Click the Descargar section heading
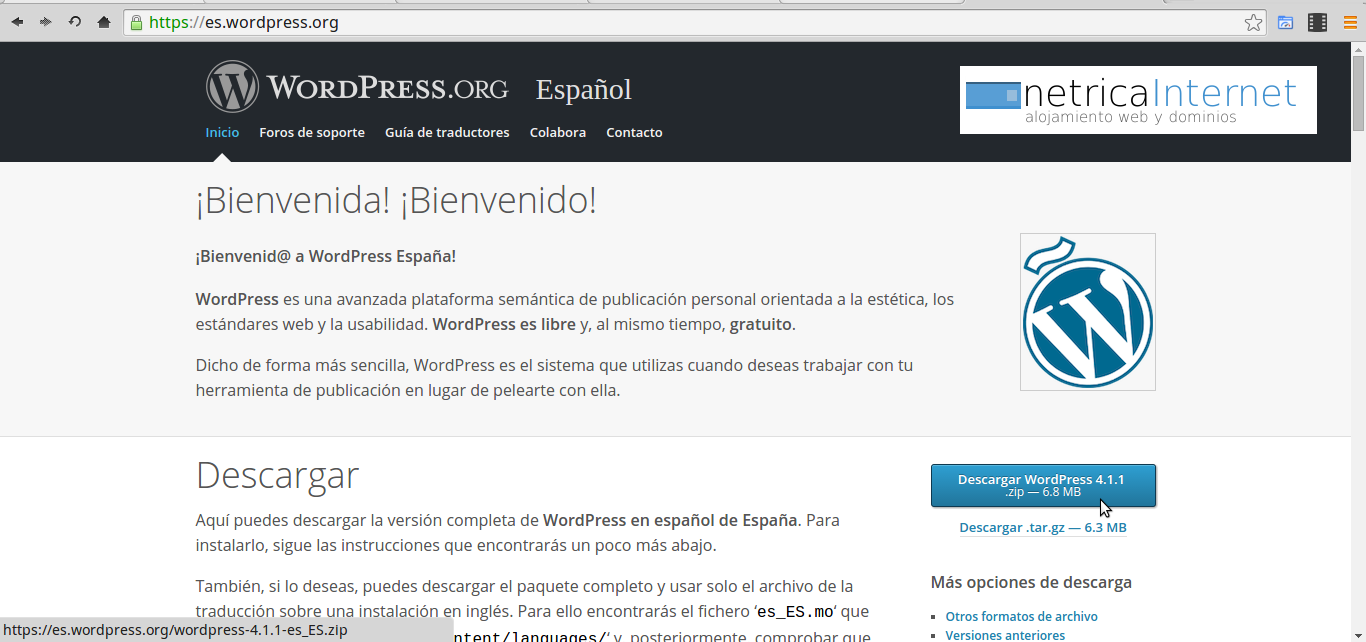The height and width of the screenshot is (642, 1366). [x=277, y=475]
